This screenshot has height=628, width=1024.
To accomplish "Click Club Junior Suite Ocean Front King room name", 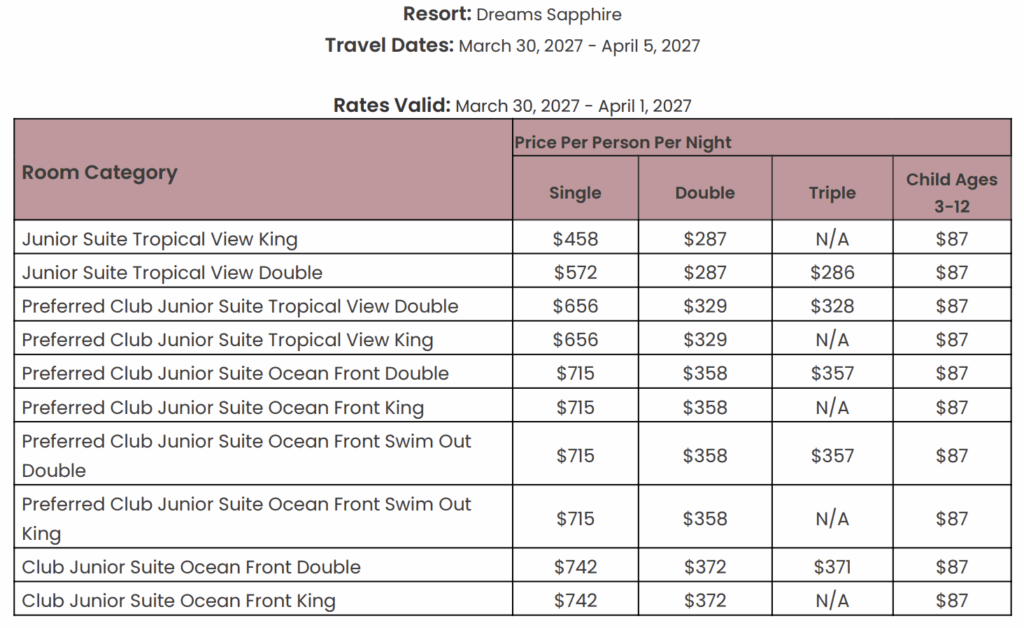I will pos(179,601).
